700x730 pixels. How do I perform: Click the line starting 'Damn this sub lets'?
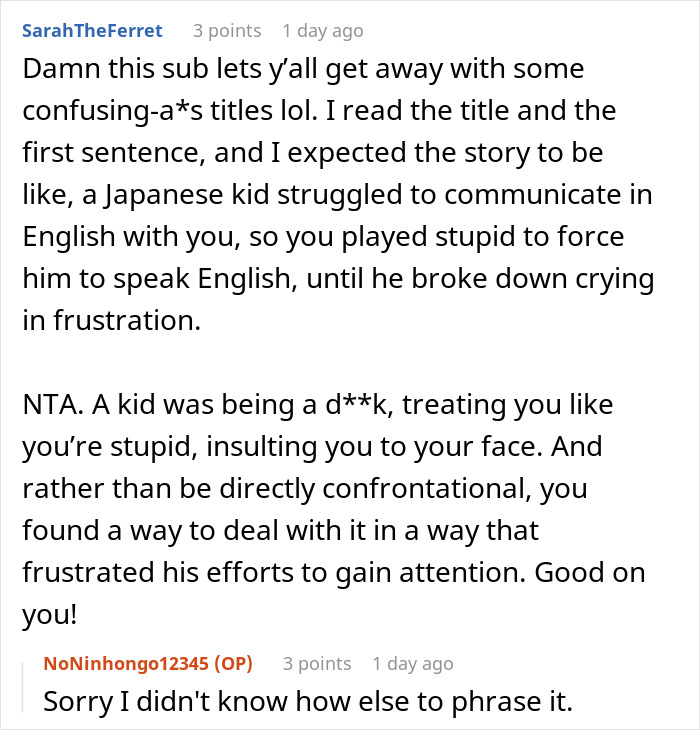[302, 71]
